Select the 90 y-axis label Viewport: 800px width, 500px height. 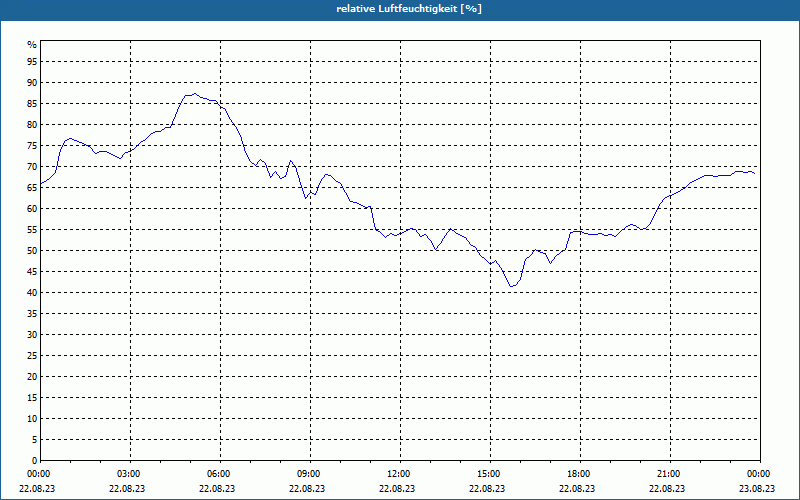[x=32, y=83]
